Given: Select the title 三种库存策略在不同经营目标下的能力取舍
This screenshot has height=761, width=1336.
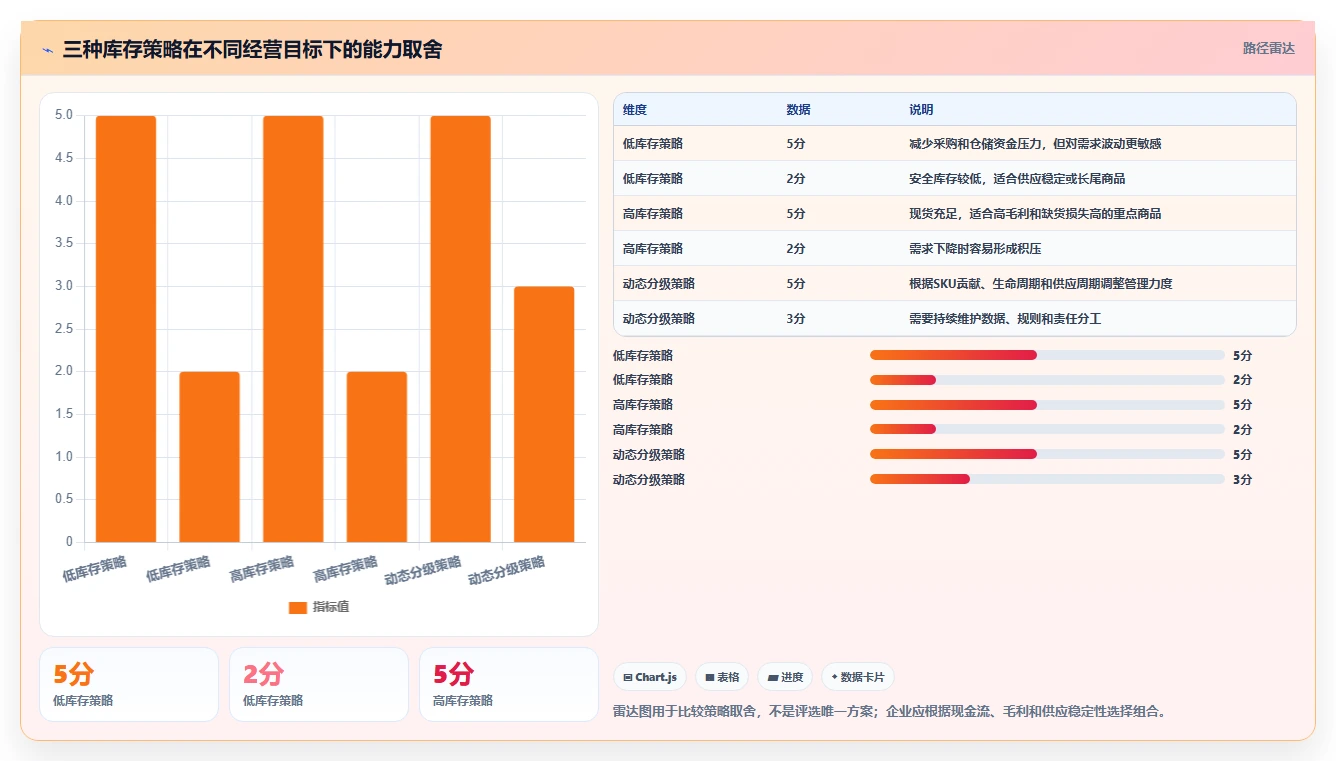Looking at the screenshot, I should tap(252, 49).
